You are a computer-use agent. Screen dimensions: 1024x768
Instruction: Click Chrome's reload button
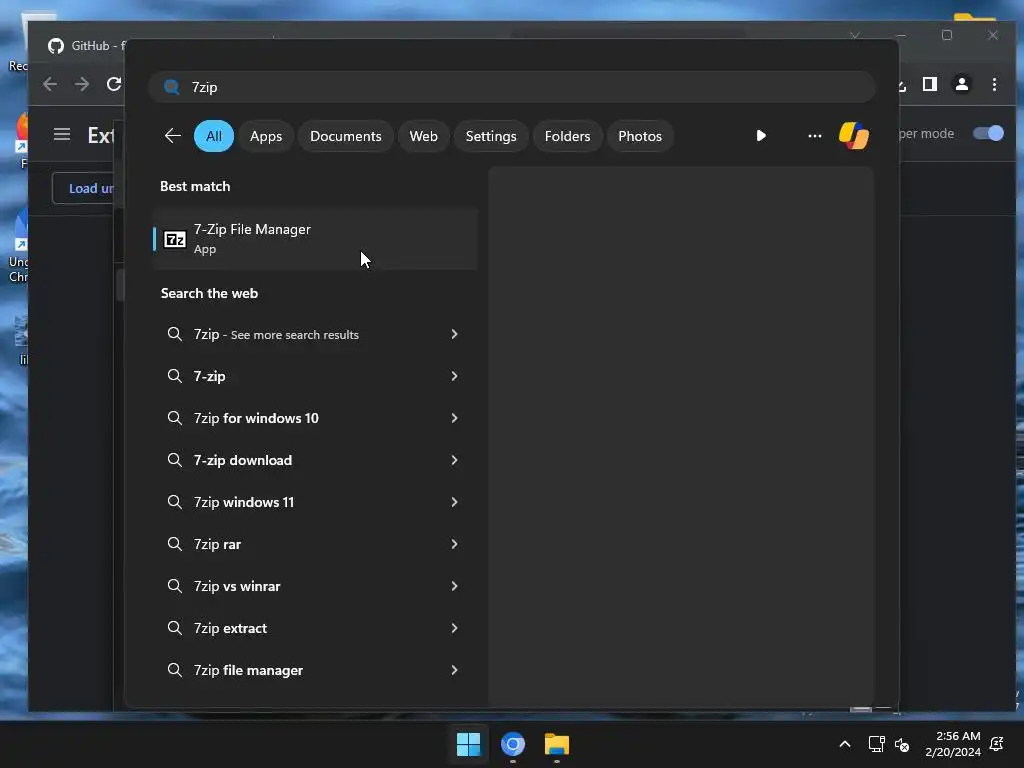pyautogui.click(x=114, y=84)
